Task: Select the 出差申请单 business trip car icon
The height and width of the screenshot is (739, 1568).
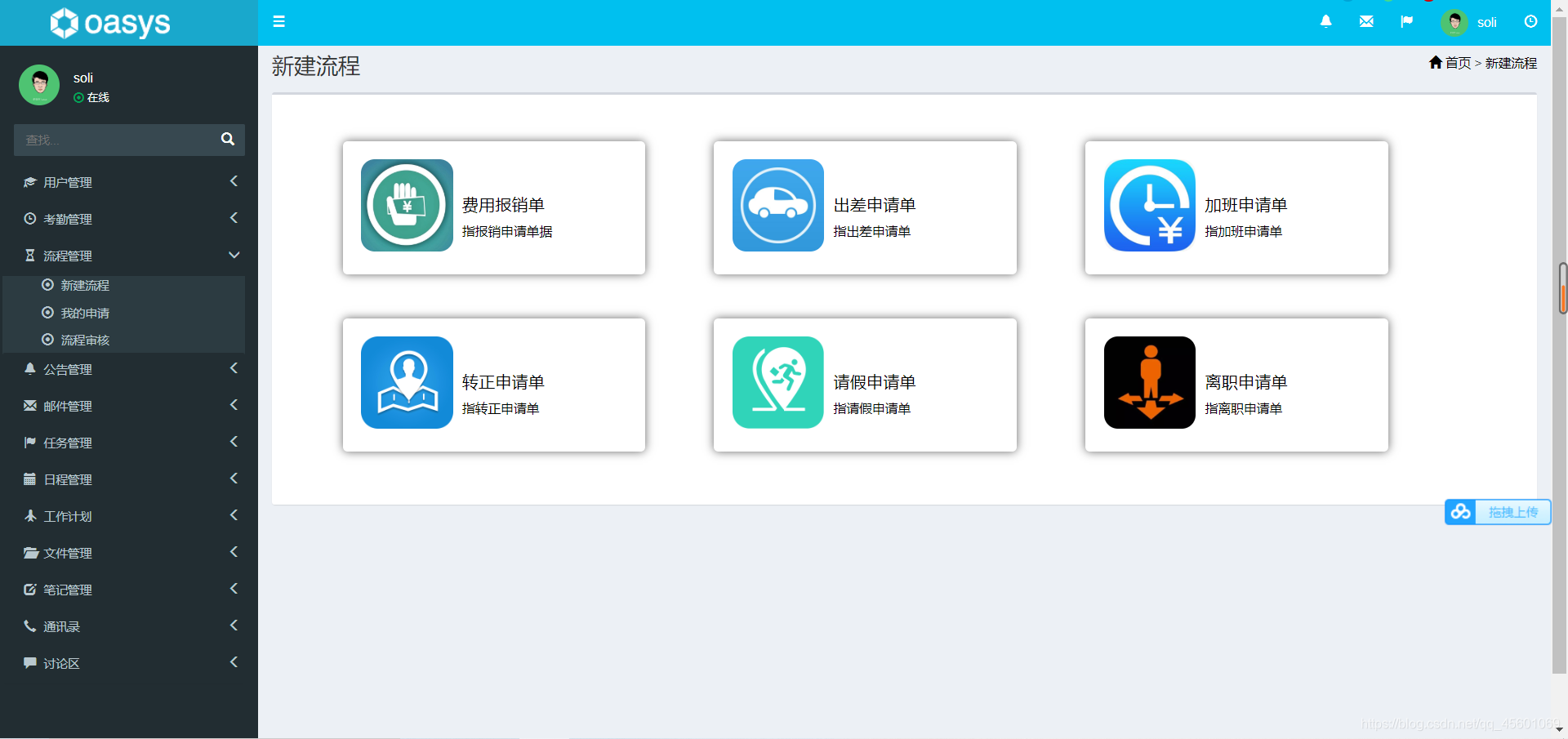Action: tap(777, 206)
